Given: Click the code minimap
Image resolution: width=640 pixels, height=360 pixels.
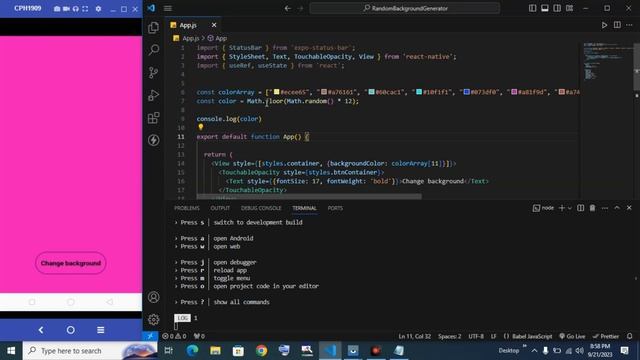Looking at the screenshot, I should coord(607,61).
